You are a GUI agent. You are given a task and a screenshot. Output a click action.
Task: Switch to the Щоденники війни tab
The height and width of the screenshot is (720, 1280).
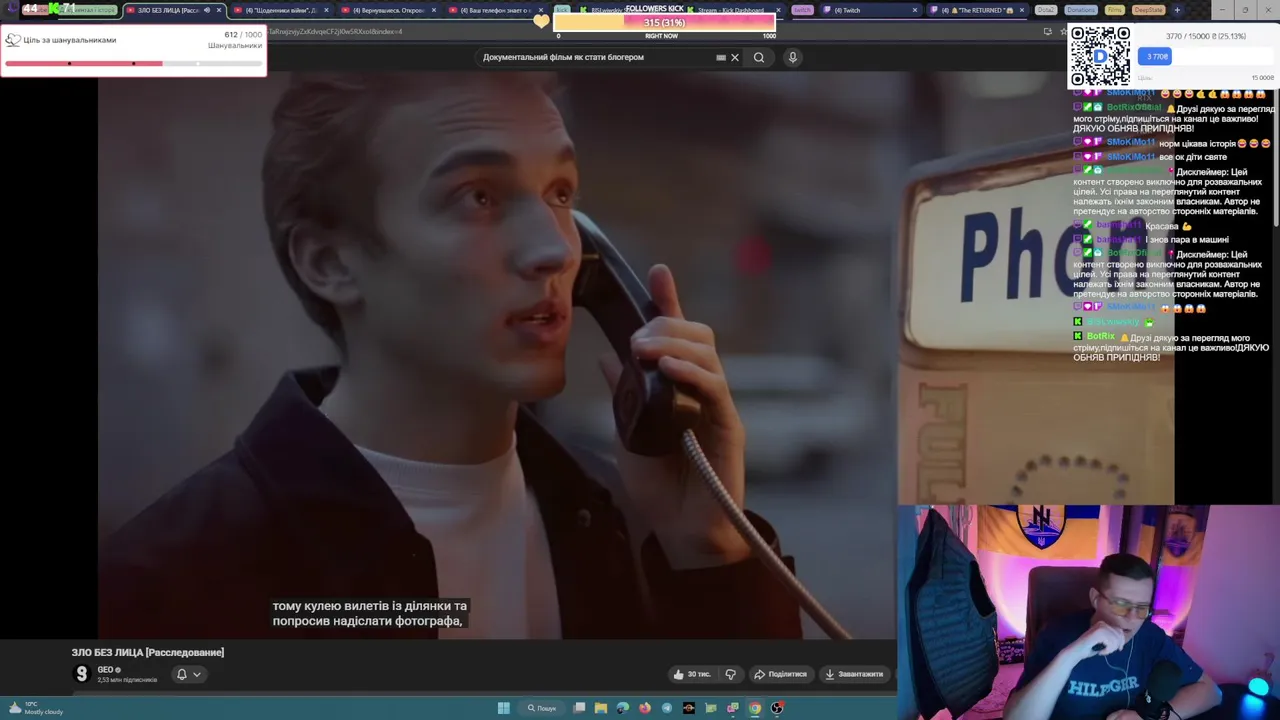tap(281, 10)
